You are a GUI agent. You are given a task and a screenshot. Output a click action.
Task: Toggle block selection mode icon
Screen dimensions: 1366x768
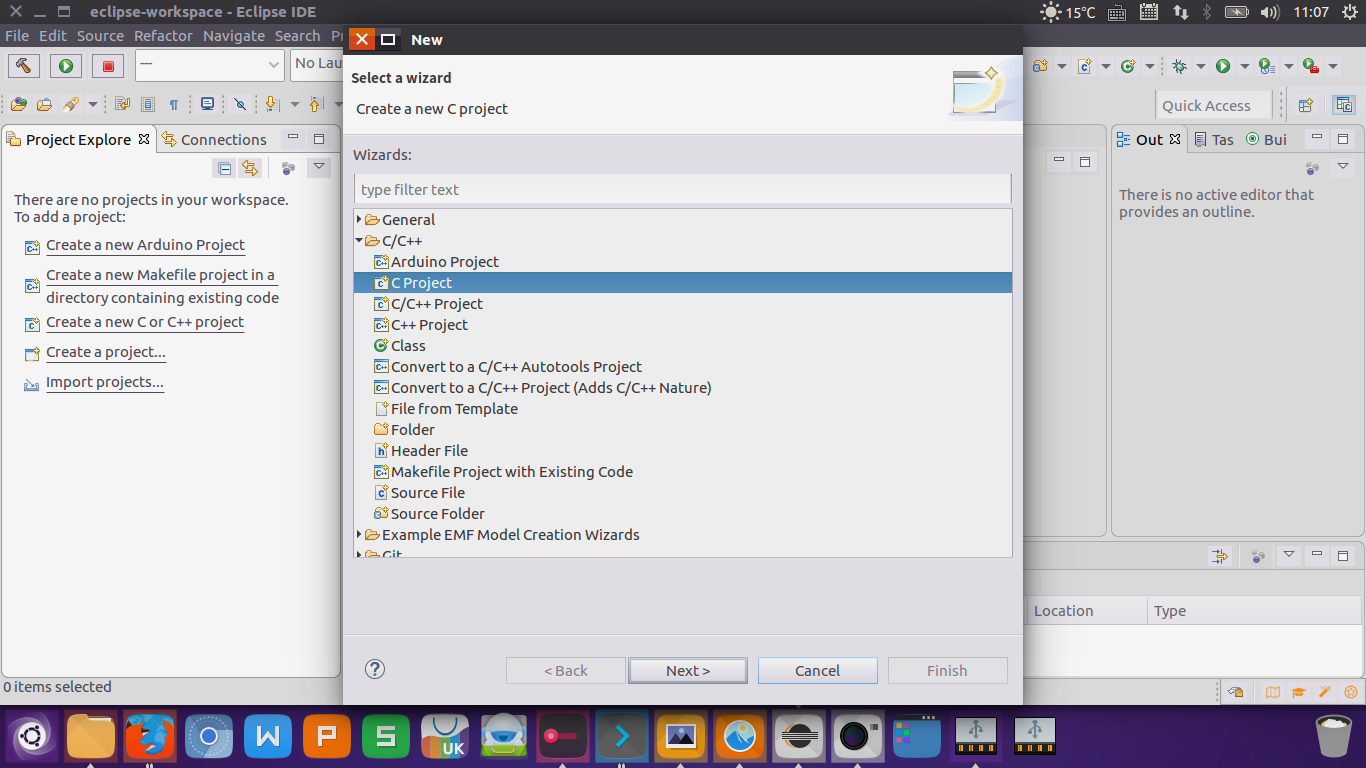(x=148, y=104)
